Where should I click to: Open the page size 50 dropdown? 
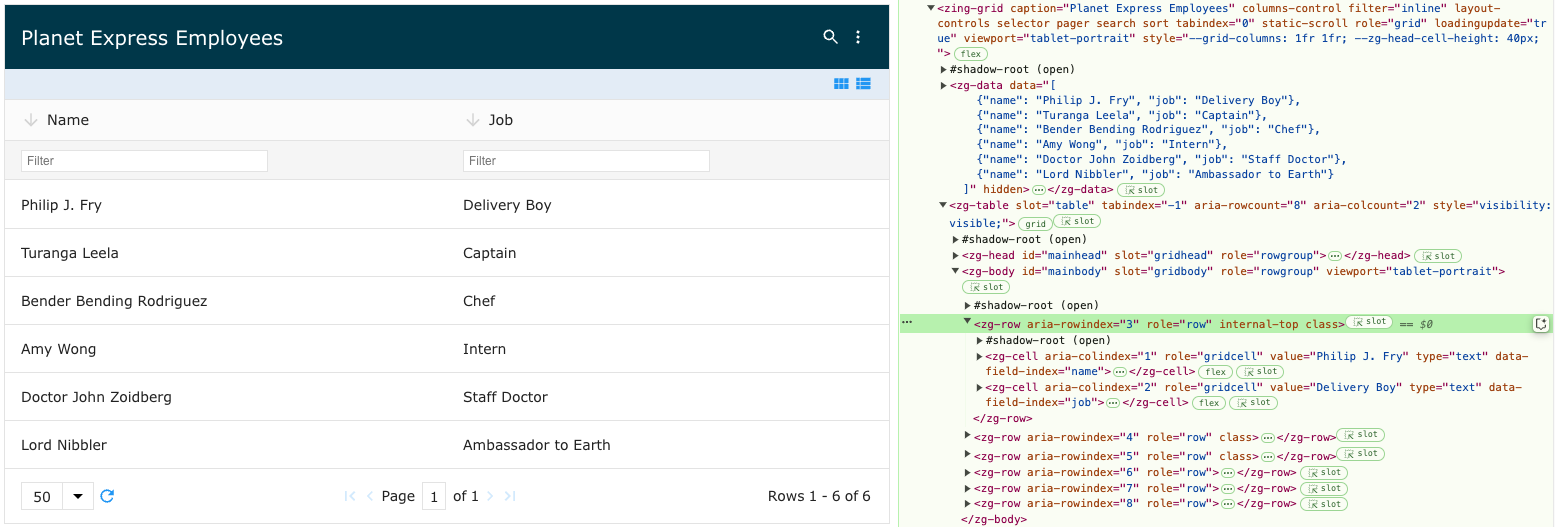point(57,496)
